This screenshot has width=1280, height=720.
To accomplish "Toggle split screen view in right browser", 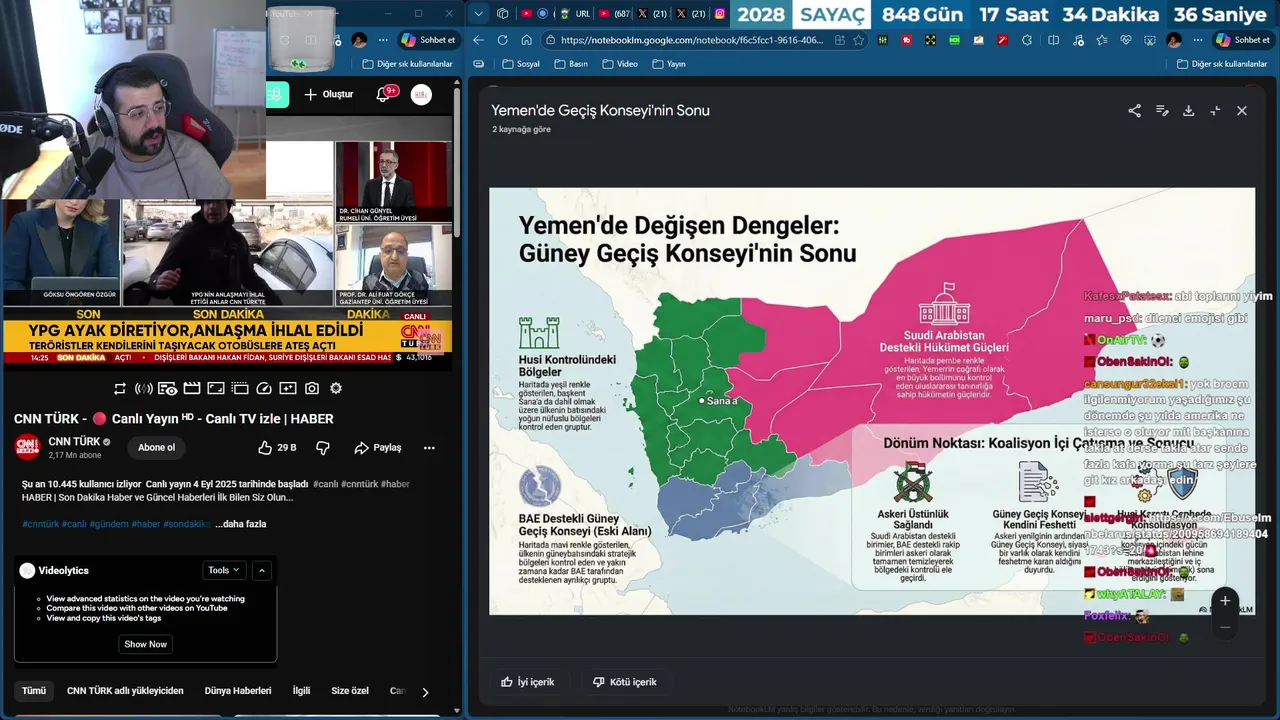I will pyautogui.click(x=1053, y=40).
